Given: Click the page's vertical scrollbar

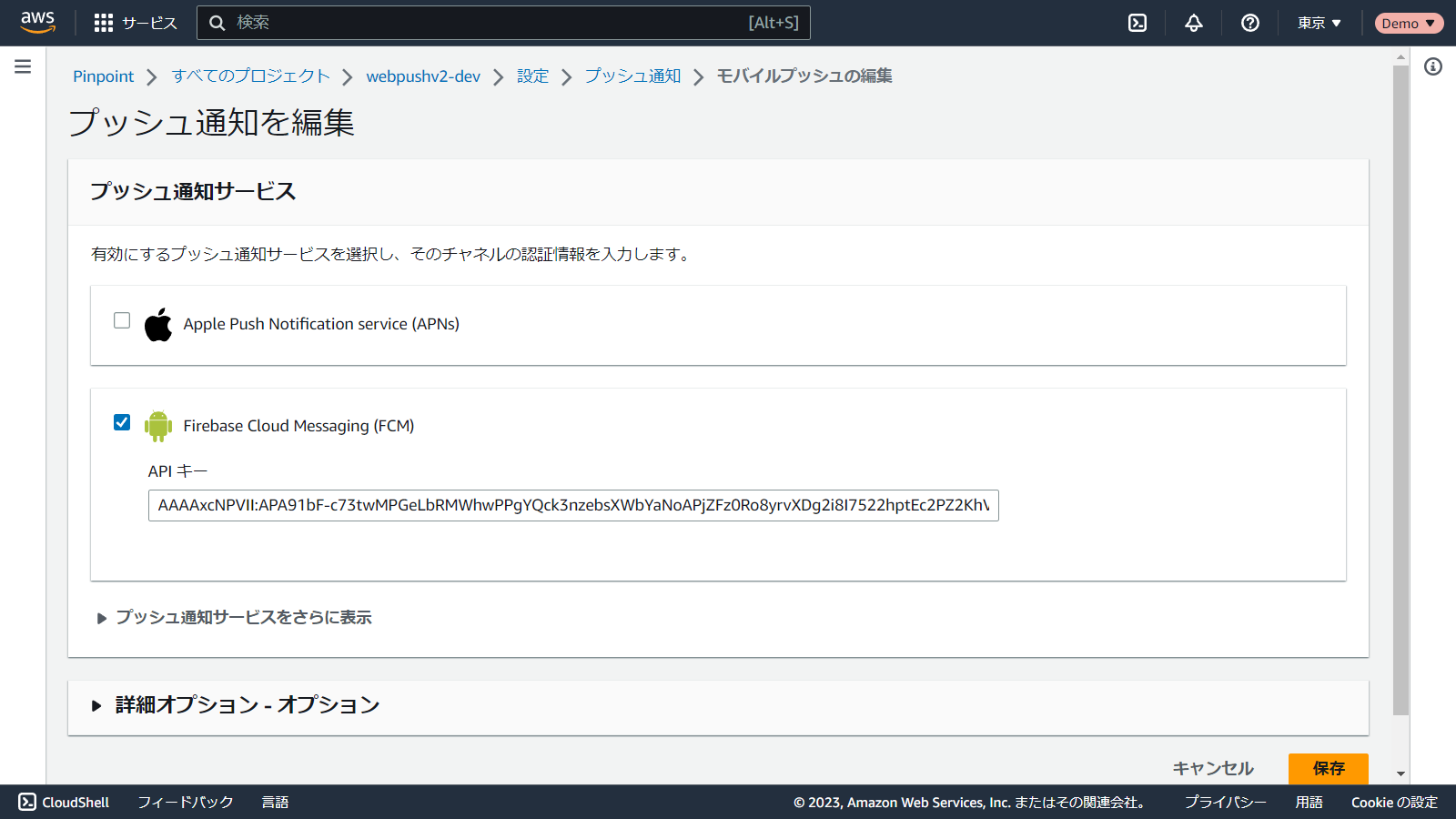Looking at the screenshot, I should [x=1400, y=391].
